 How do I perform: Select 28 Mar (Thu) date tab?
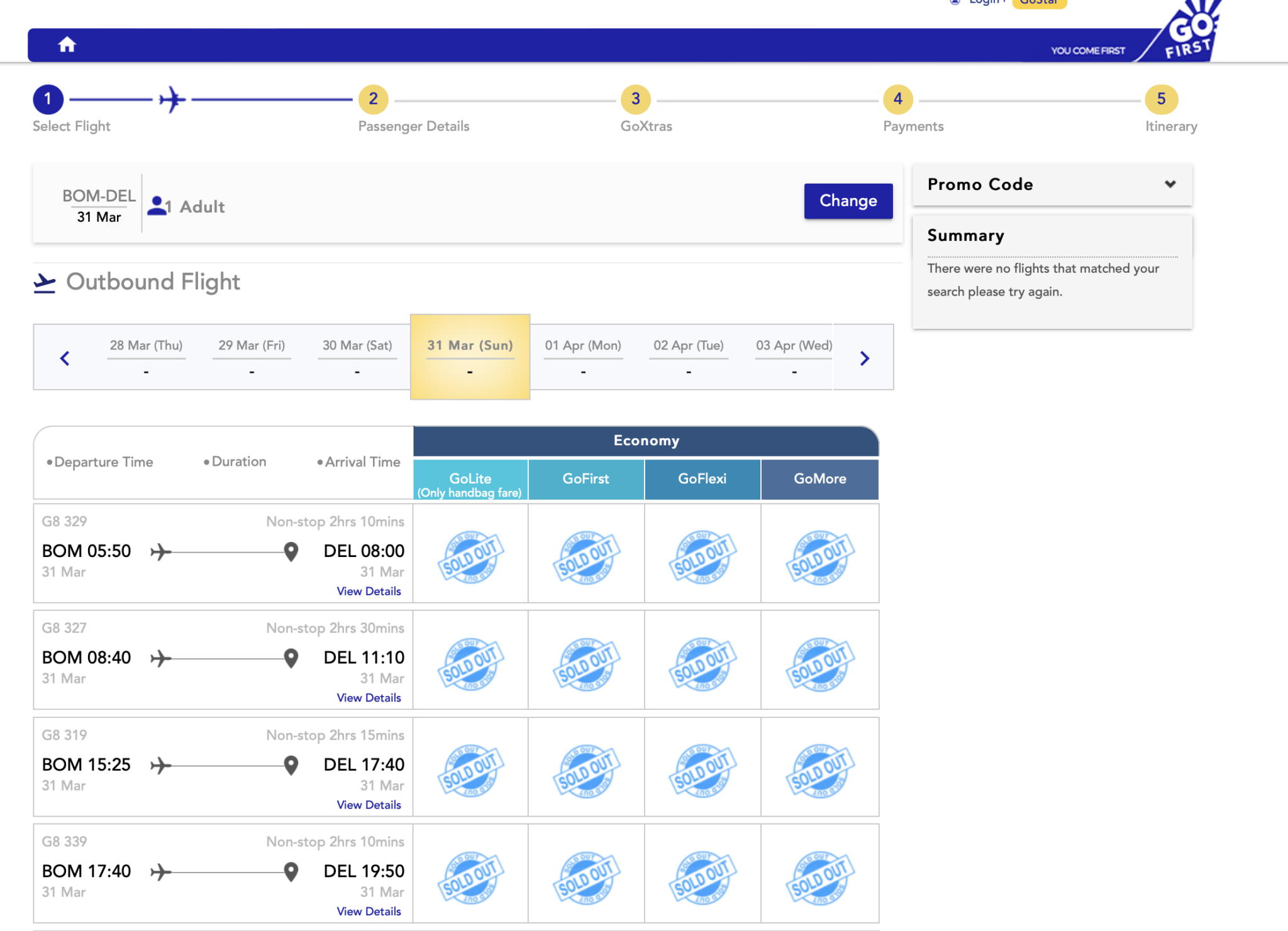[x=146, y=357]
